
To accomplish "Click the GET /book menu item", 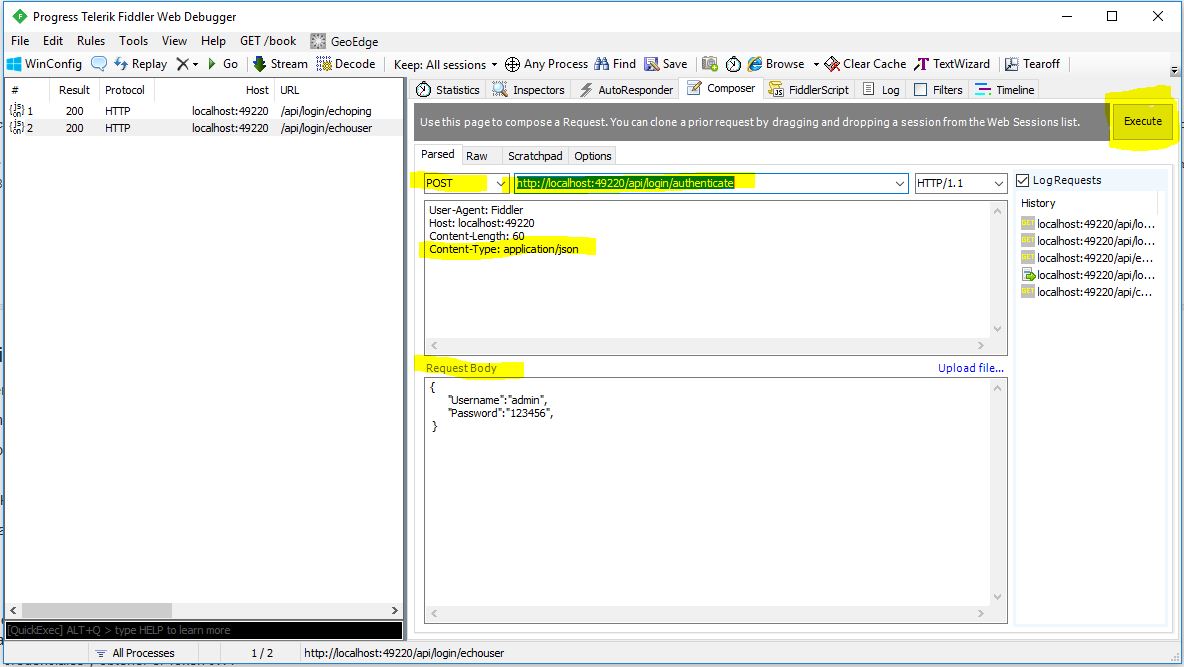I will [268, 41].
